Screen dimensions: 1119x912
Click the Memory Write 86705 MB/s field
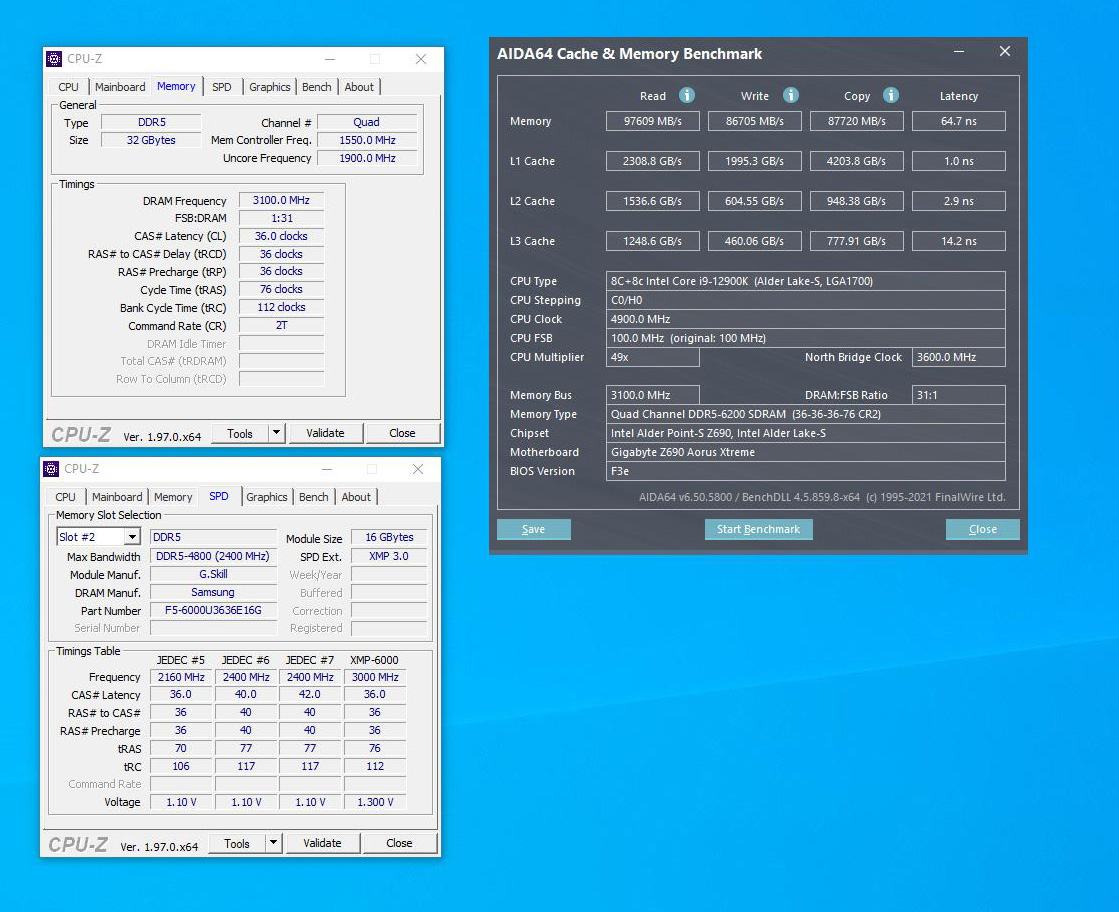click(755, 121)
